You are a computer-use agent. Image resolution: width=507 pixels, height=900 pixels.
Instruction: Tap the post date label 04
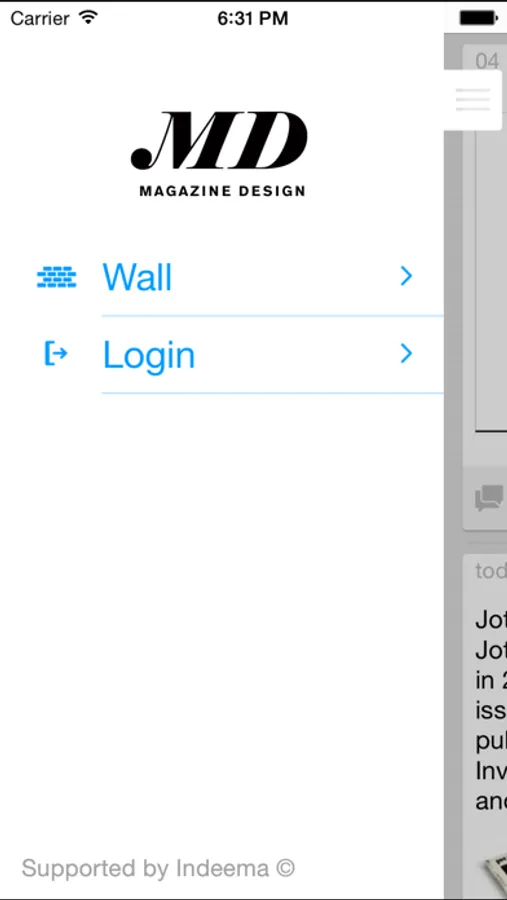(487, 61)
